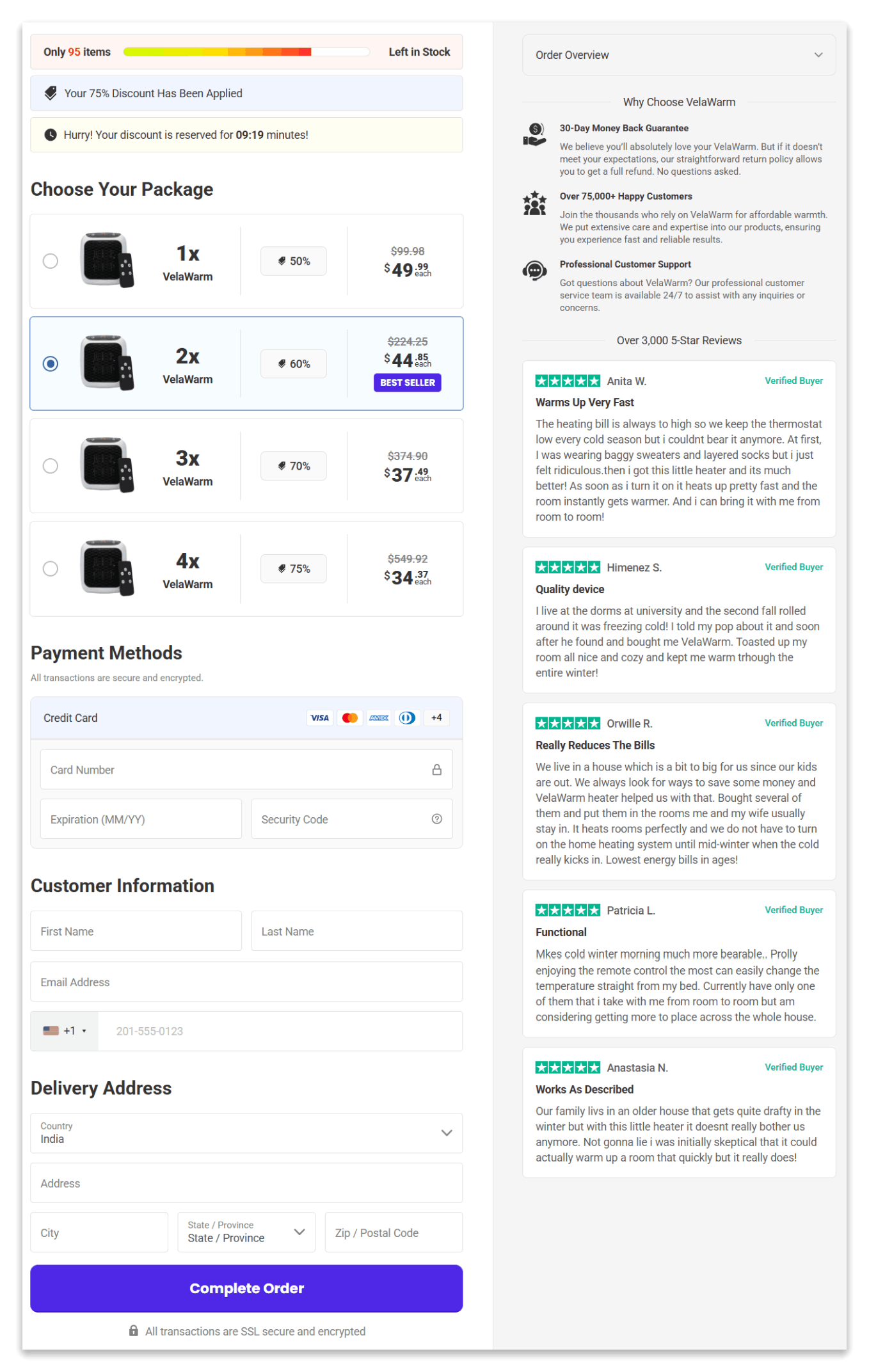This screenshot has width=869, height=1372.
Task: Focus the City field
Action: (x=99, y=1232)
